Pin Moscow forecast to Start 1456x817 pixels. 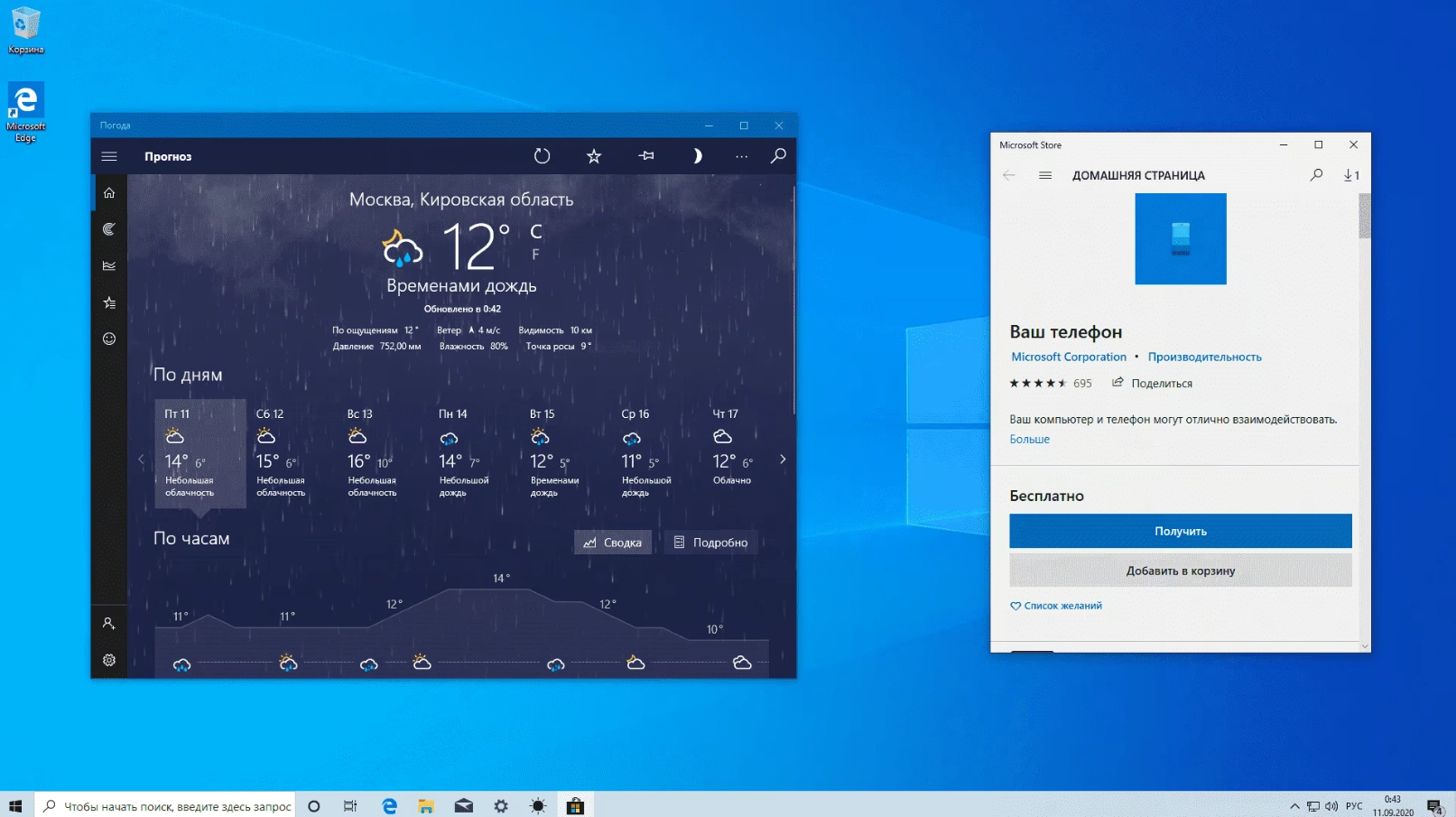(x=646, y=155)
